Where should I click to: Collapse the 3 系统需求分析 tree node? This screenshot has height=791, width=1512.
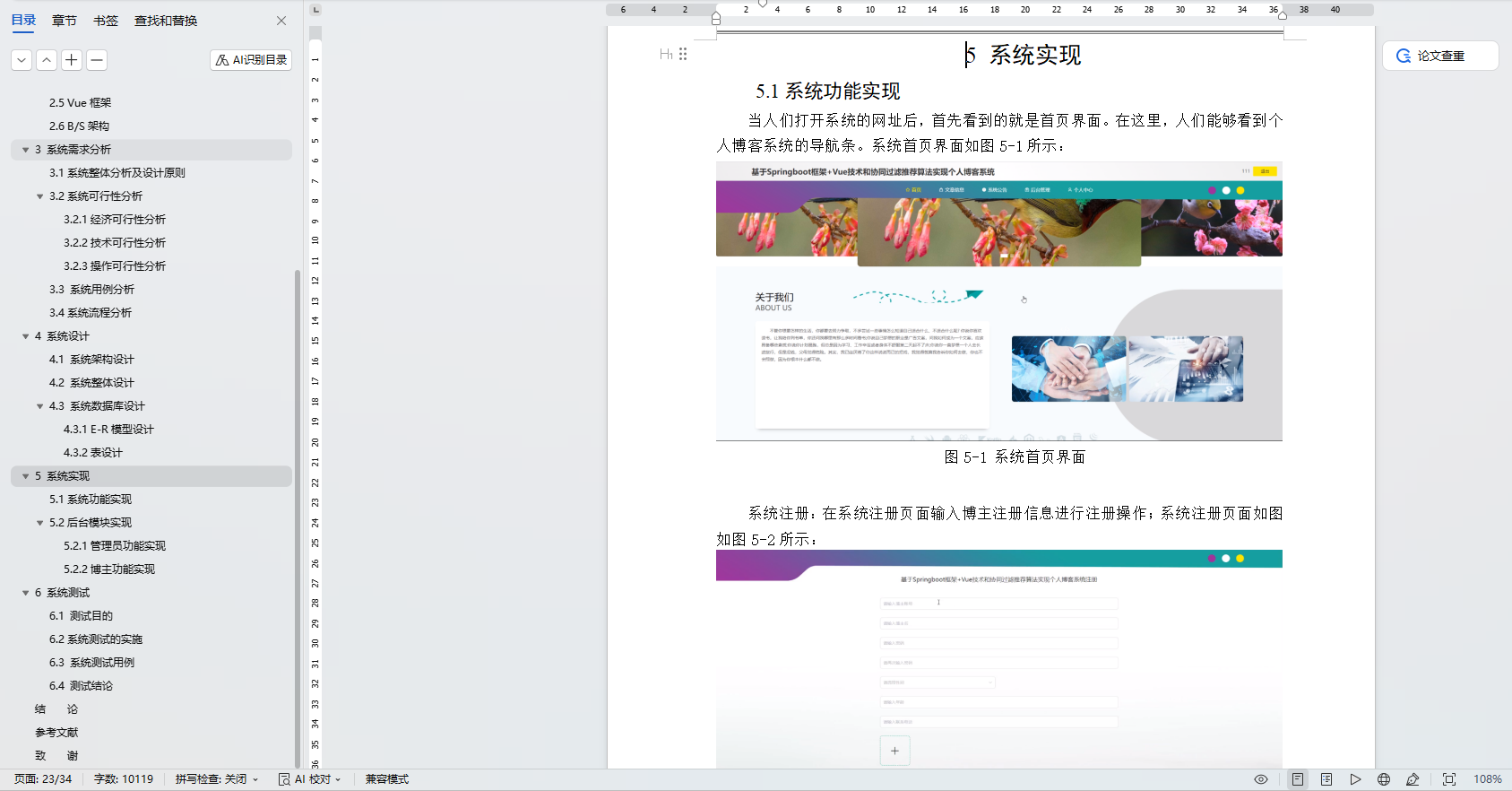tap(25, 150)
